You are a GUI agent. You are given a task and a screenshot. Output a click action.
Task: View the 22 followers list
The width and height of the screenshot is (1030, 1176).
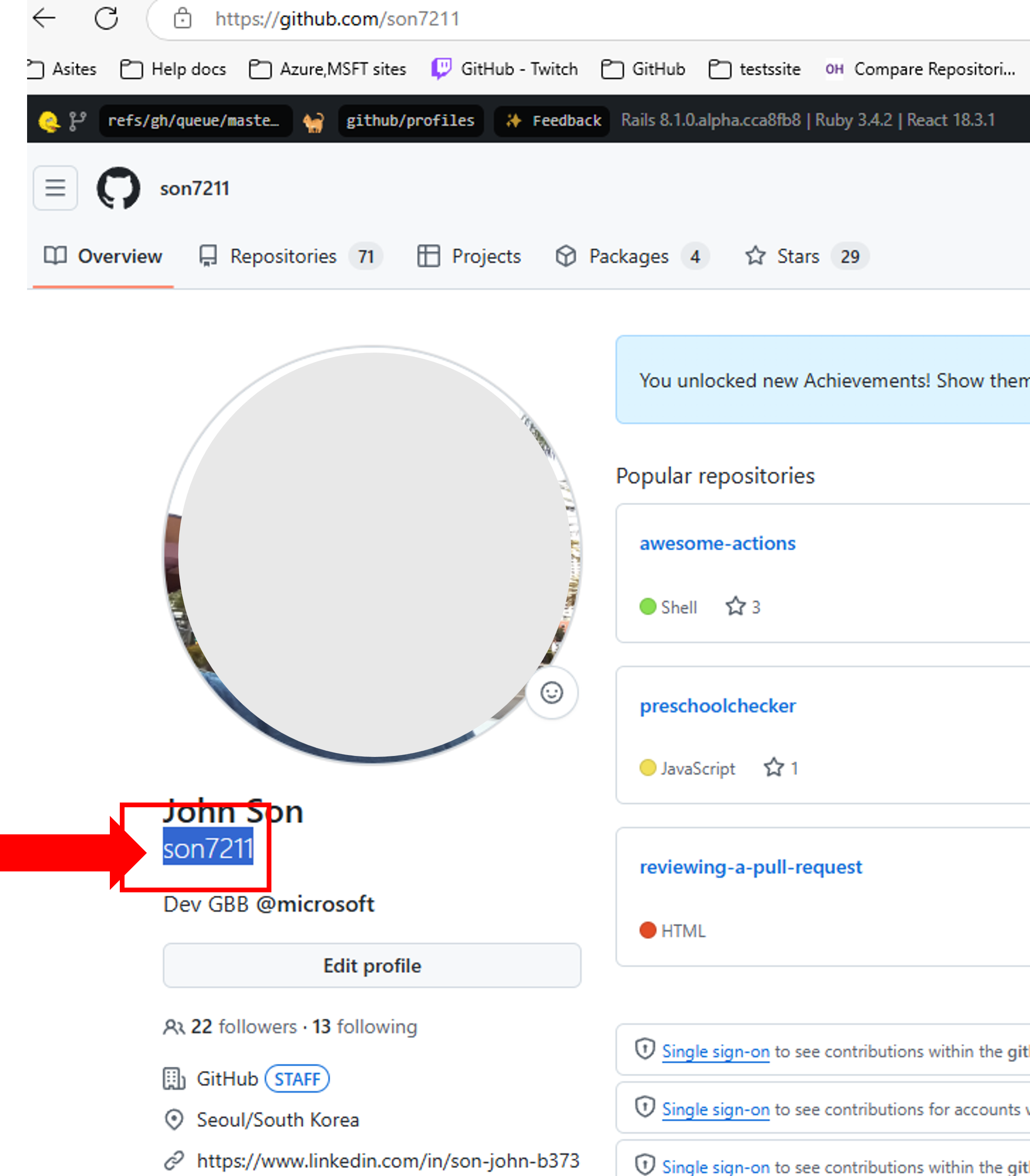coord(244,1026)
